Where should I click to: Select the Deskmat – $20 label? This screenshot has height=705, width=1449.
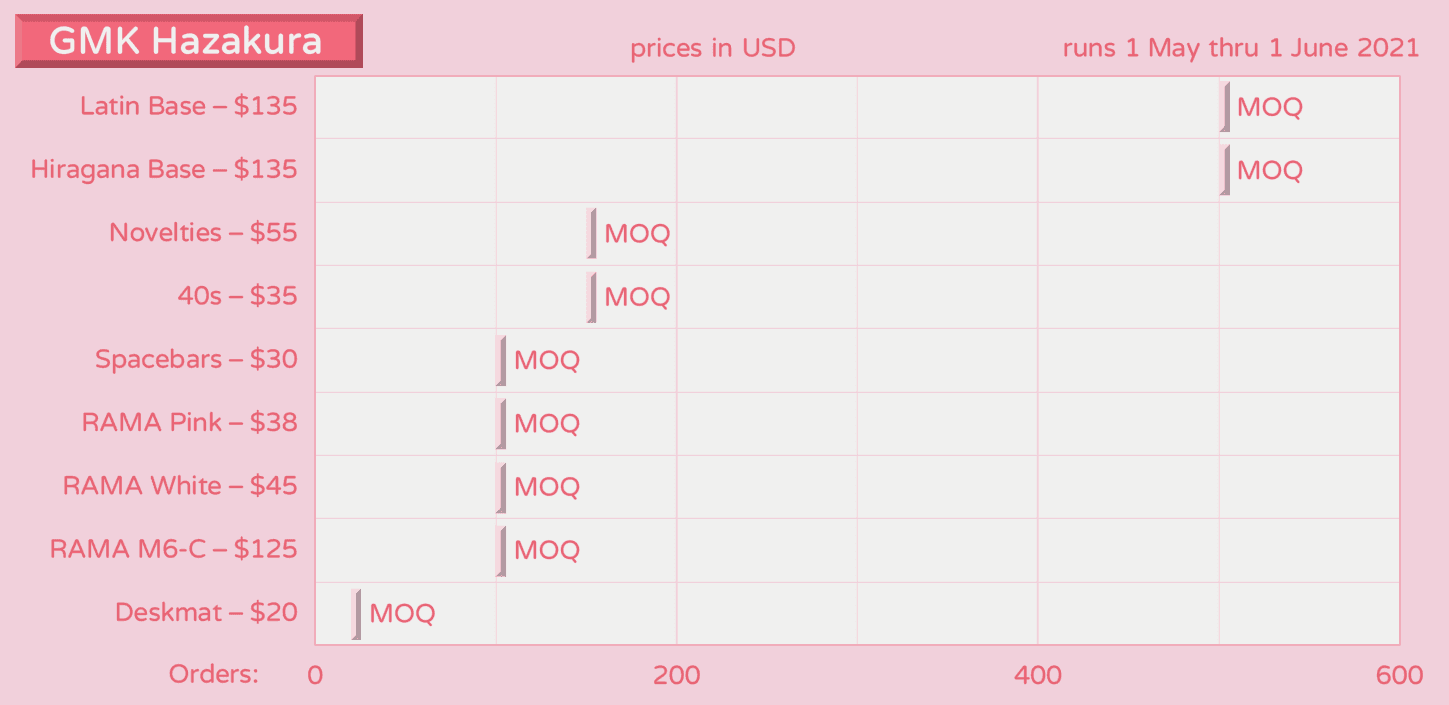click(206, 612)
